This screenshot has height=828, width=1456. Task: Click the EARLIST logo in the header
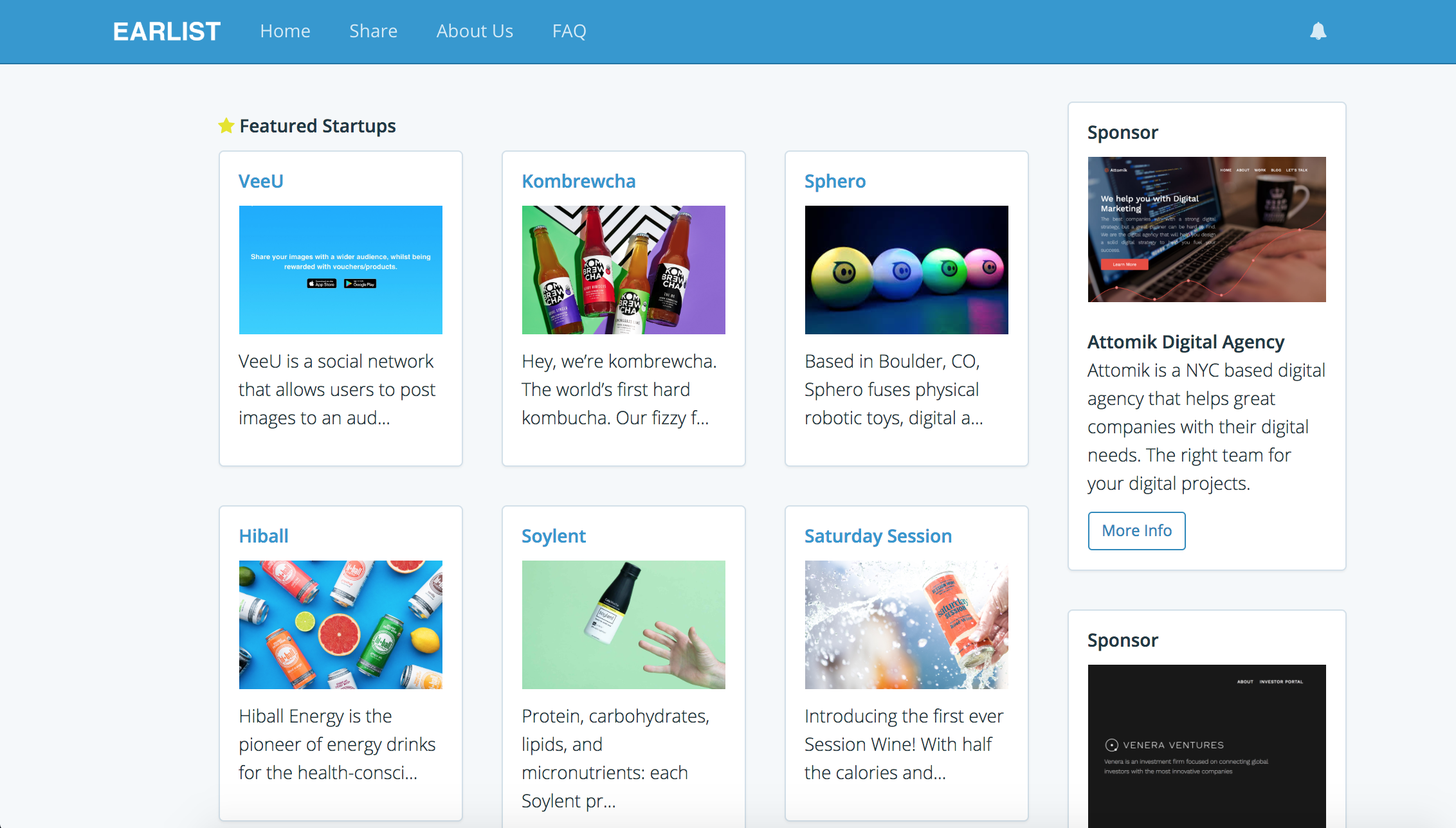click(166, 30)
